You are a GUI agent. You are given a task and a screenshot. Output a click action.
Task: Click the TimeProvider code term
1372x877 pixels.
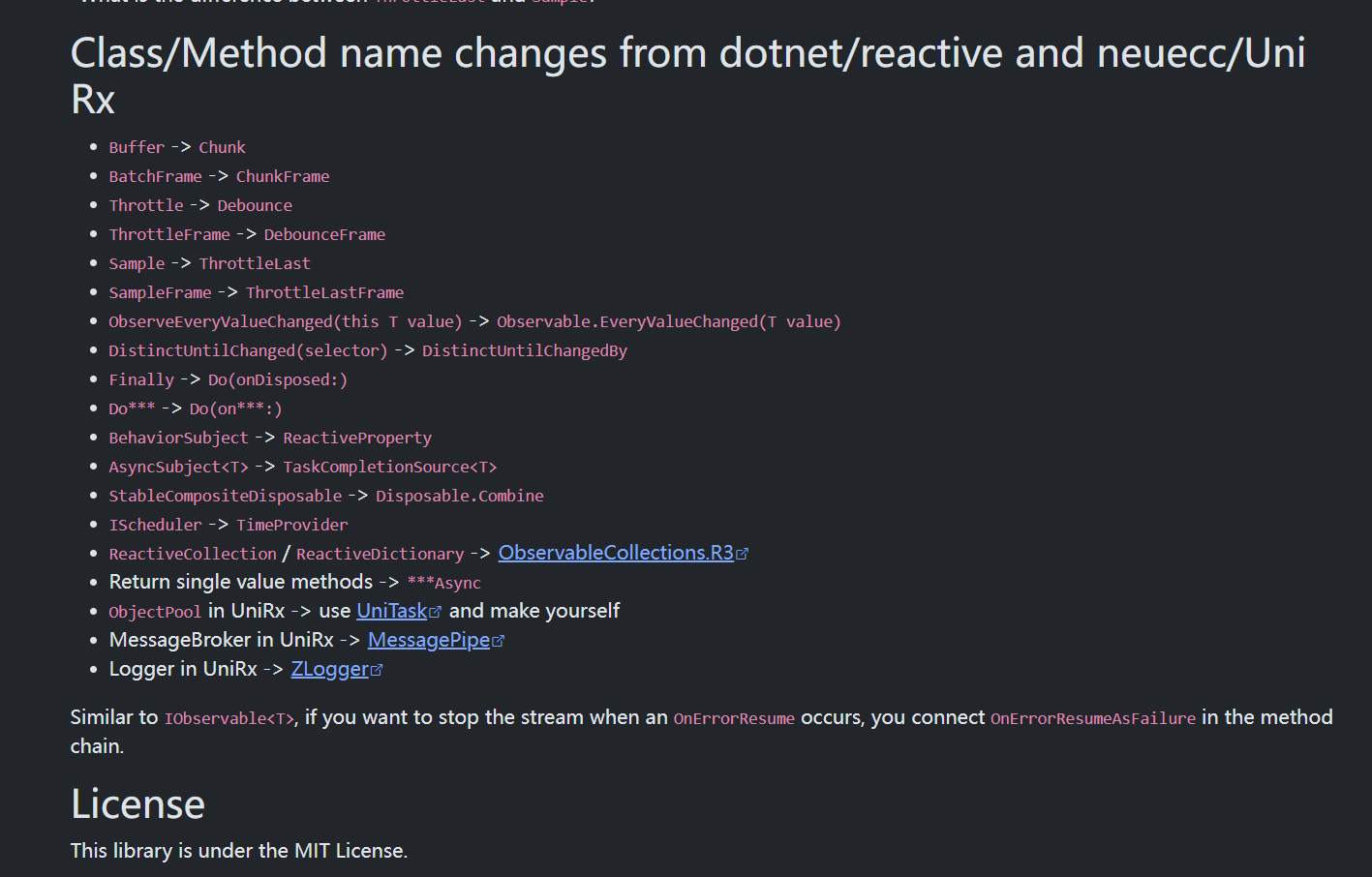(291, 525)
